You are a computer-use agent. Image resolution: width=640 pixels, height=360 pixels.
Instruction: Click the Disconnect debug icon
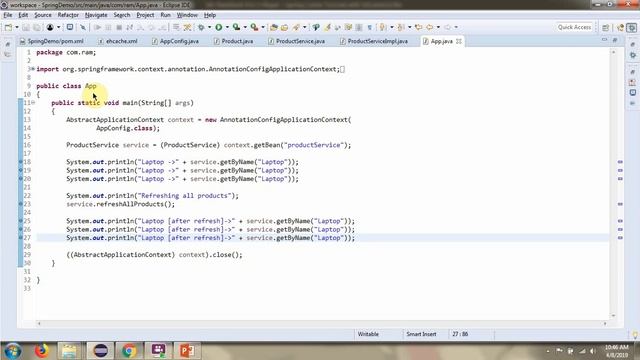(x=129, y=27)
